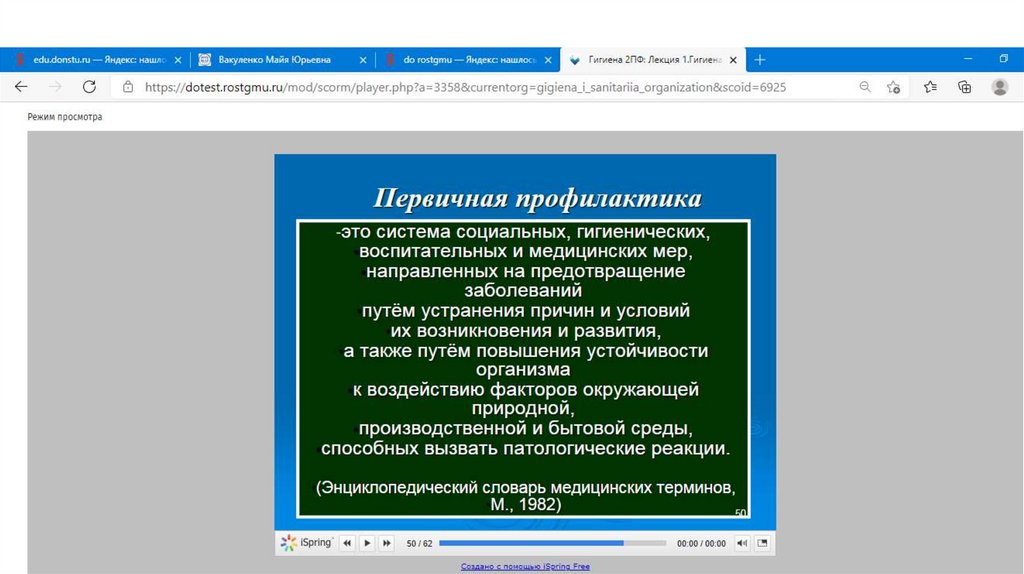Click the 00:00 / 00:00 time display
Viewport: 1024px width, 574px height.
tap(701, 543)
